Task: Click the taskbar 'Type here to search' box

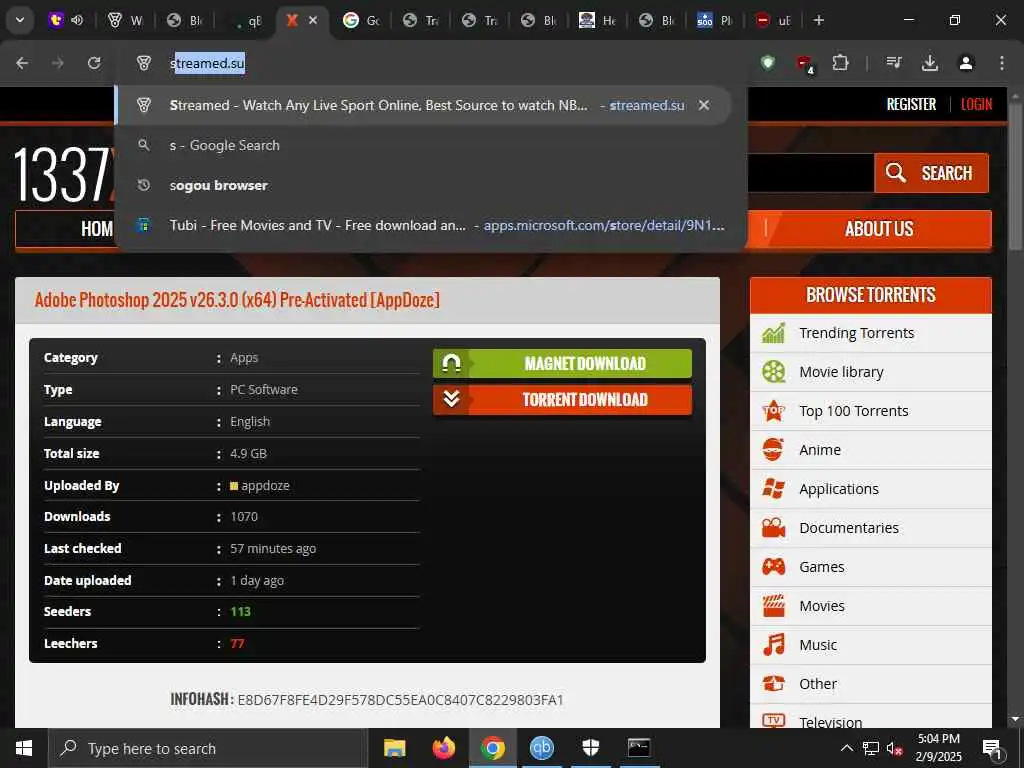Action: point(208,748)
